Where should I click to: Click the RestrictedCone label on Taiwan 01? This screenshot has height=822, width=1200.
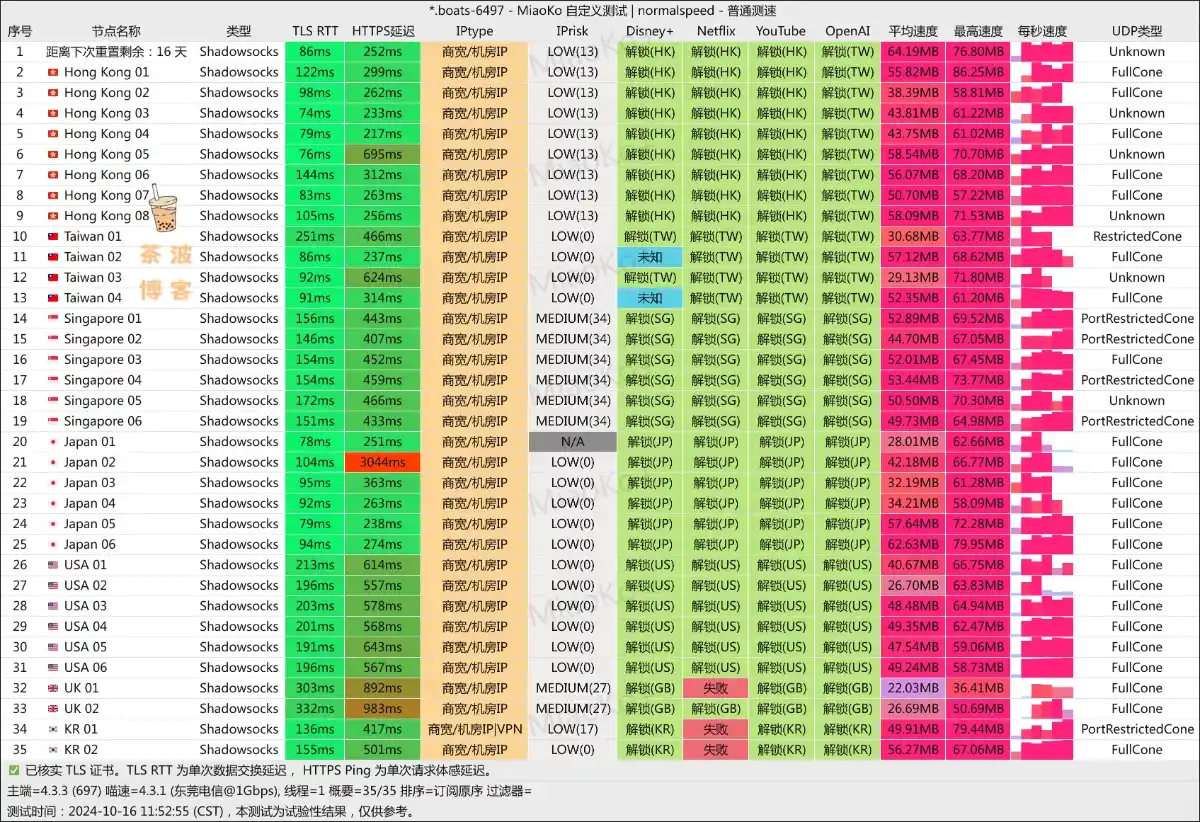pyautogui.click(x=1136, y=236)
